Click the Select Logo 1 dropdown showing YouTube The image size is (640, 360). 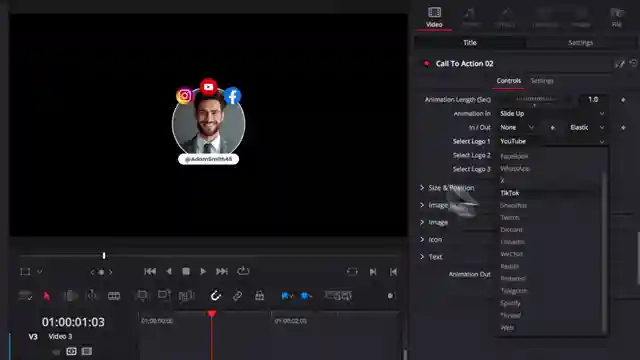[552, 141]
